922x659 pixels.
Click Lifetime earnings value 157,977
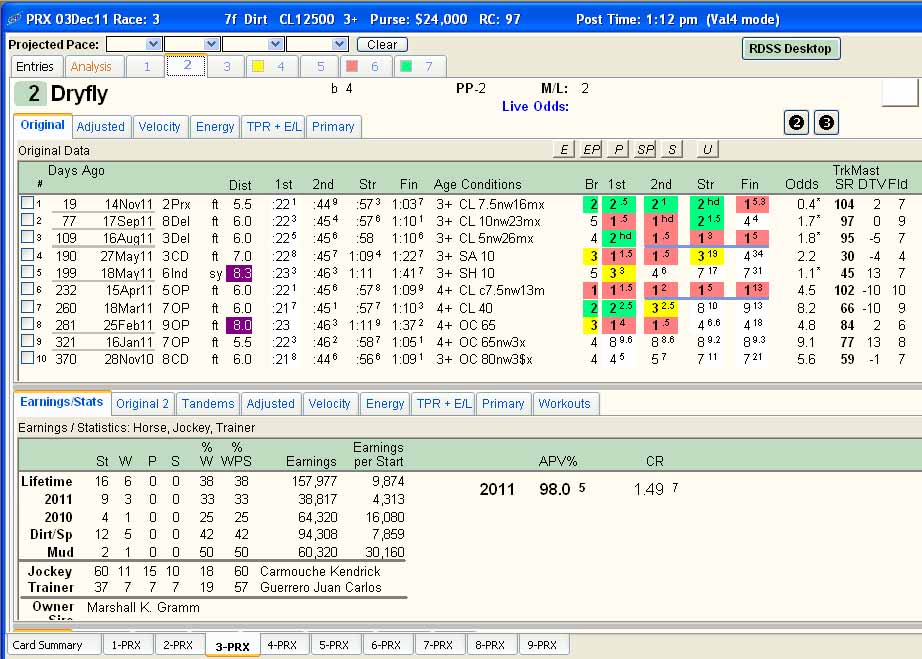pos(315,481)
